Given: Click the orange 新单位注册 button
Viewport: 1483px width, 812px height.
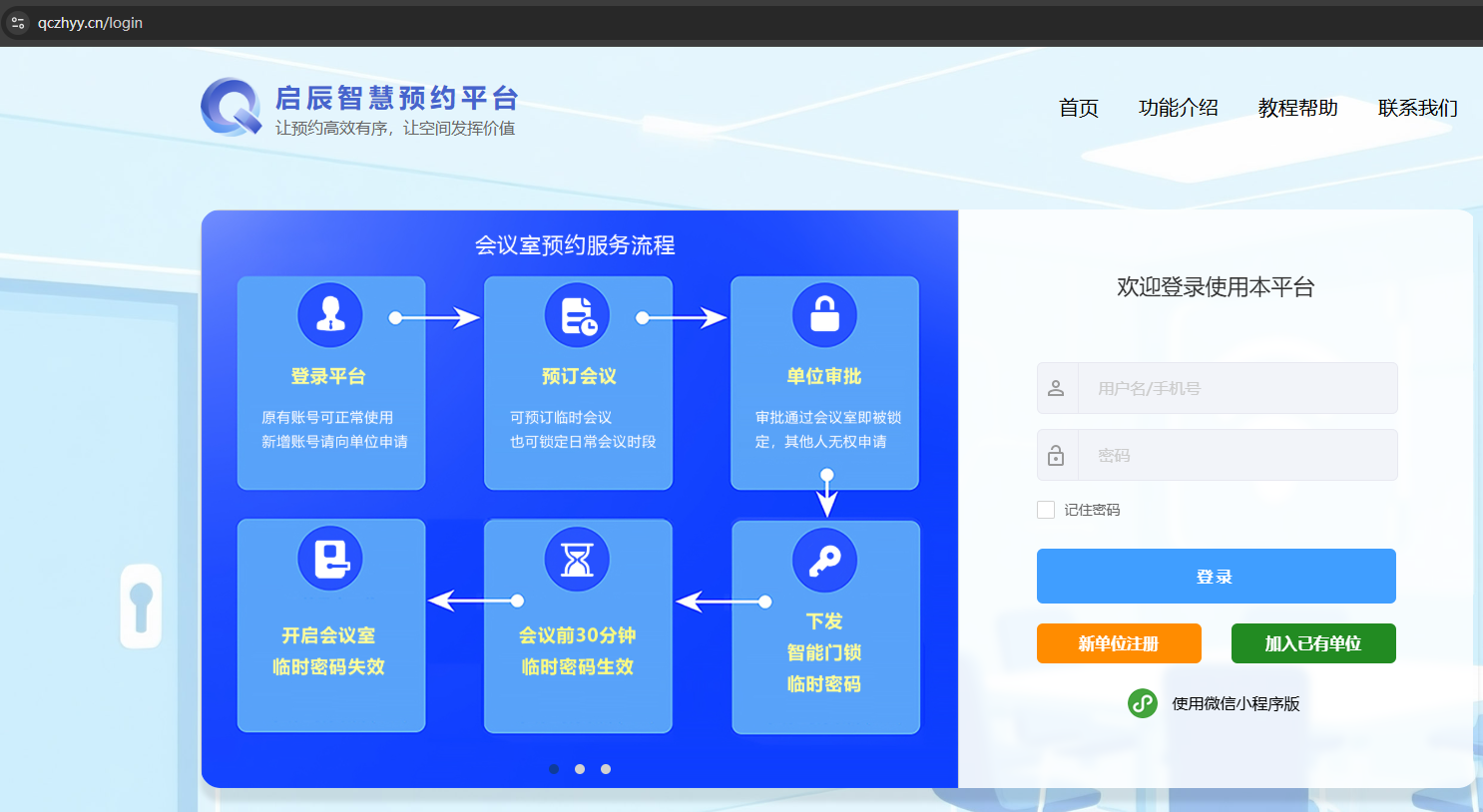Looking at the screenshot, I should [1119, 643].
